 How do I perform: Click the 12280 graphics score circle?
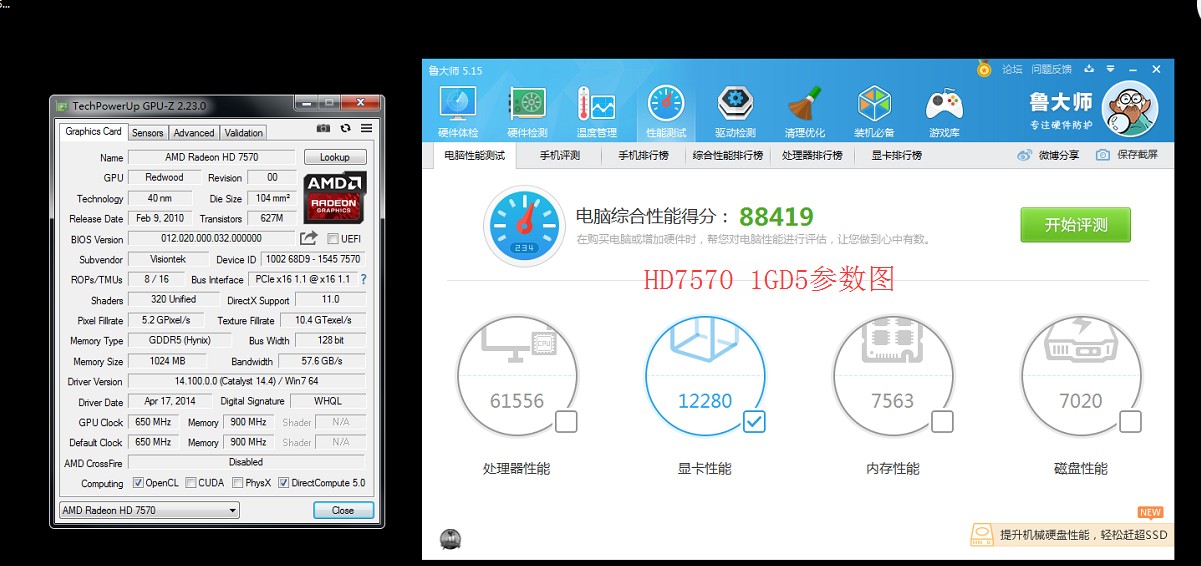click(705, 378)
